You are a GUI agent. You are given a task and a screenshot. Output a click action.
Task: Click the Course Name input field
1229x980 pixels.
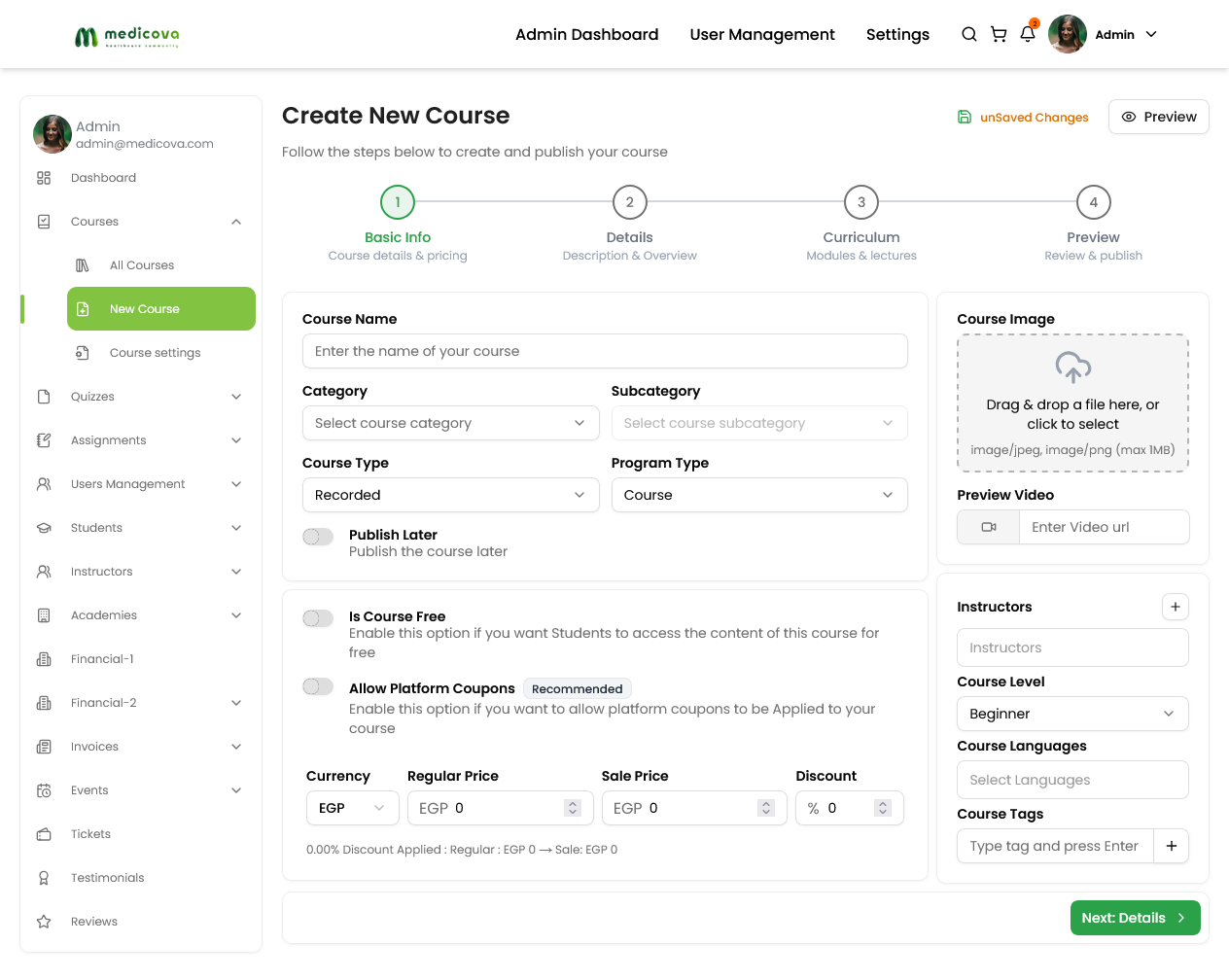605,351
